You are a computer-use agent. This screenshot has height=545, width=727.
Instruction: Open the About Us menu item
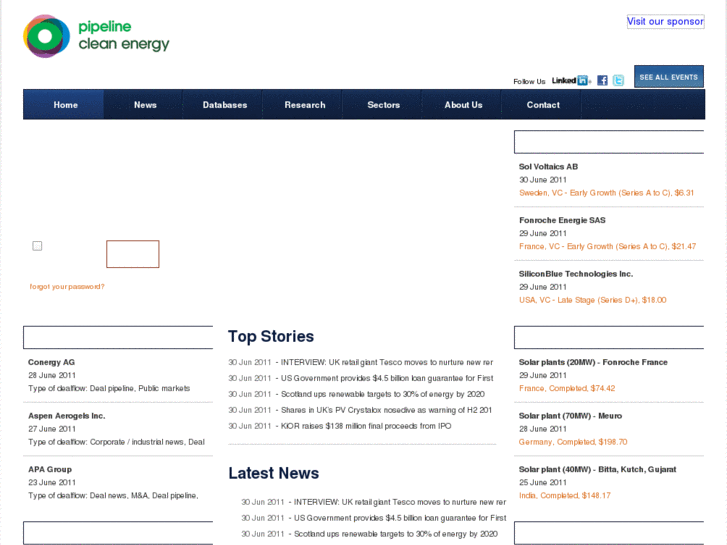pos(463,105)
